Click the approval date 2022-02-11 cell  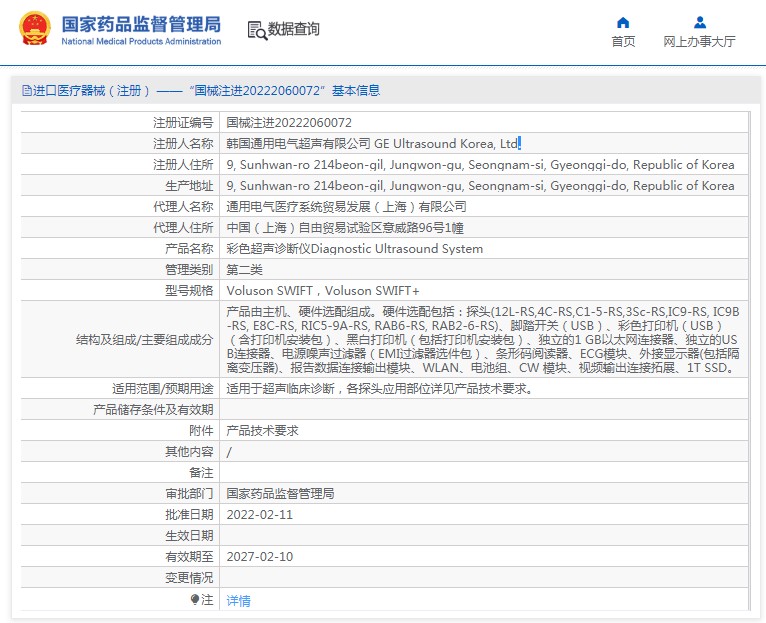coord(259,514)
